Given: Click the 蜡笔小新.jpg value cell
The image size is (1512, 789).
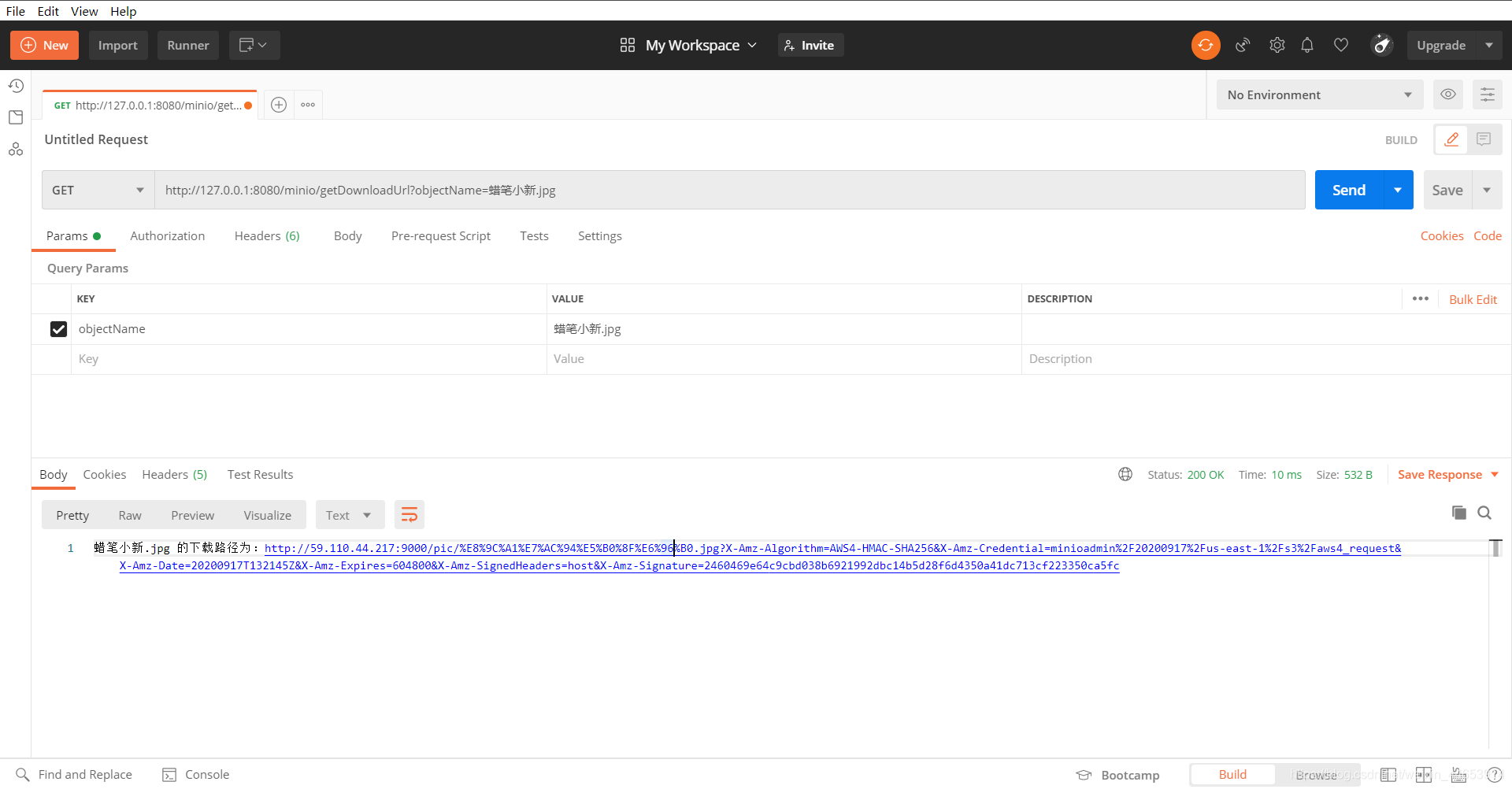Looking at the screenshot, I should click(784, 329).
